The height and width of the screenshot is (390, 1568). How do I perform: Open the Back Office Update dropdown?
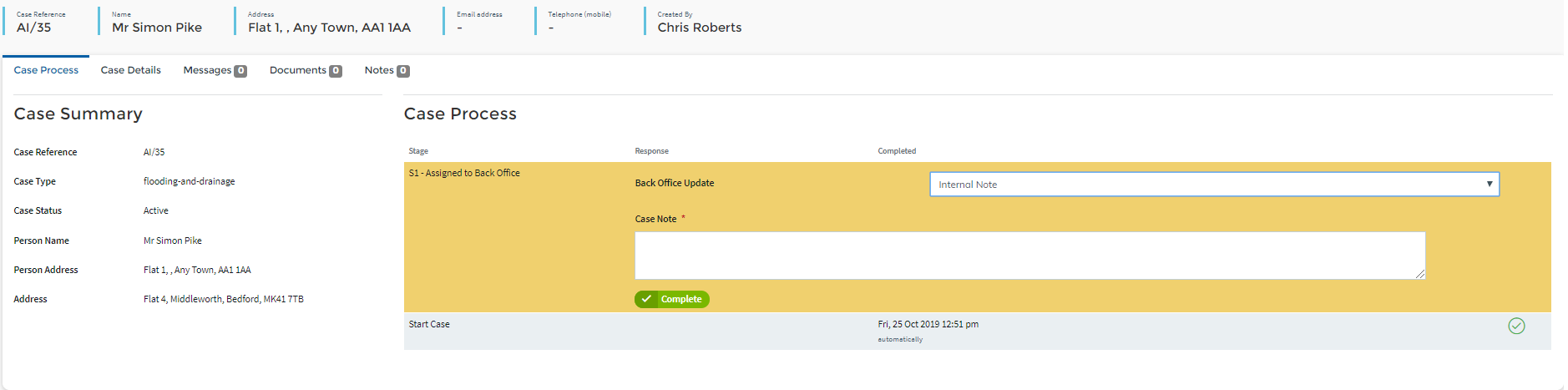(1214, 185)
